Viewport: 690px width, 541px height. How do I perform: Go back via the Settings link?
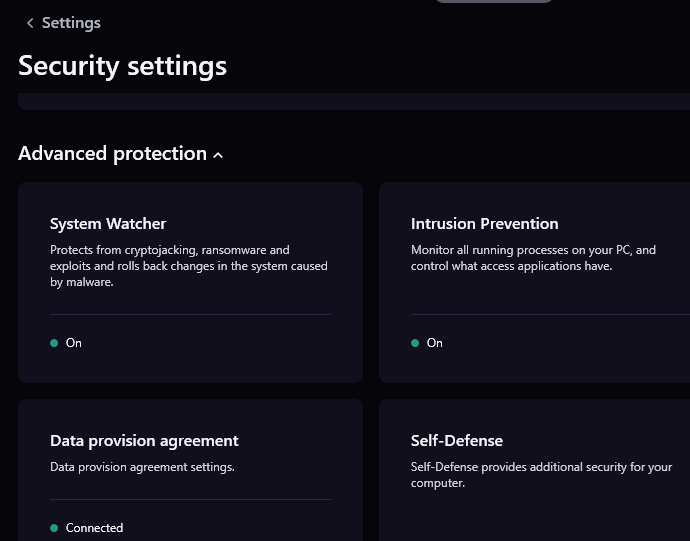click(x=71, y=23)
